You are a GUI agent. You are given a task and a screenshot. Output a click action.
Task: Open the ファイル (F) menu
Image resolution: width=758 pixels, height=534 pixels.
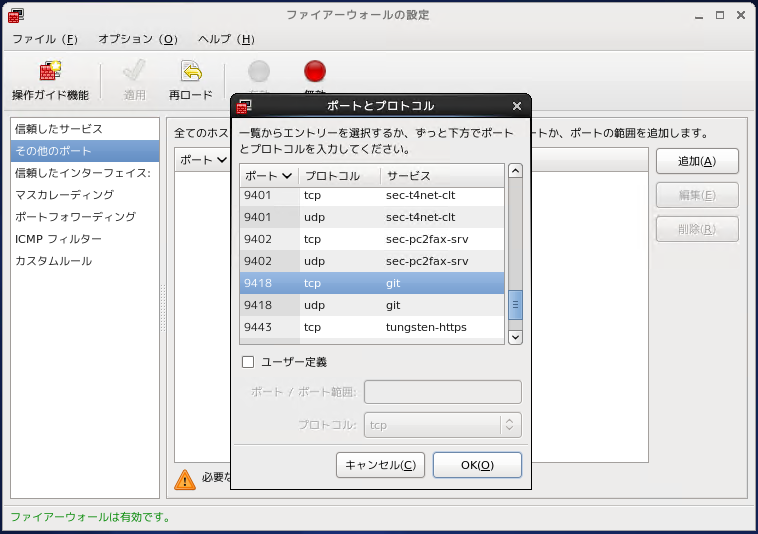pos(45,39)
